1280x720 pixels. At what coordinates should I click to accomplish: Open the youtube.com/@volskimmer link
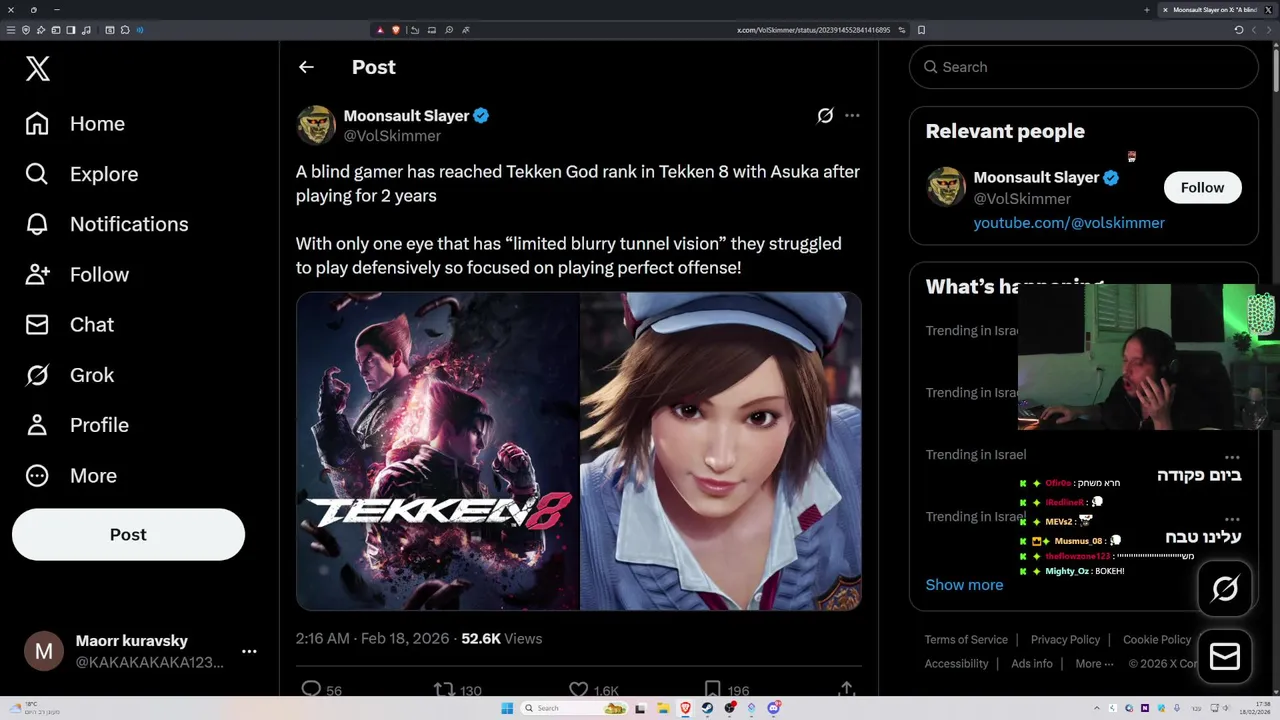(1069, 223)
